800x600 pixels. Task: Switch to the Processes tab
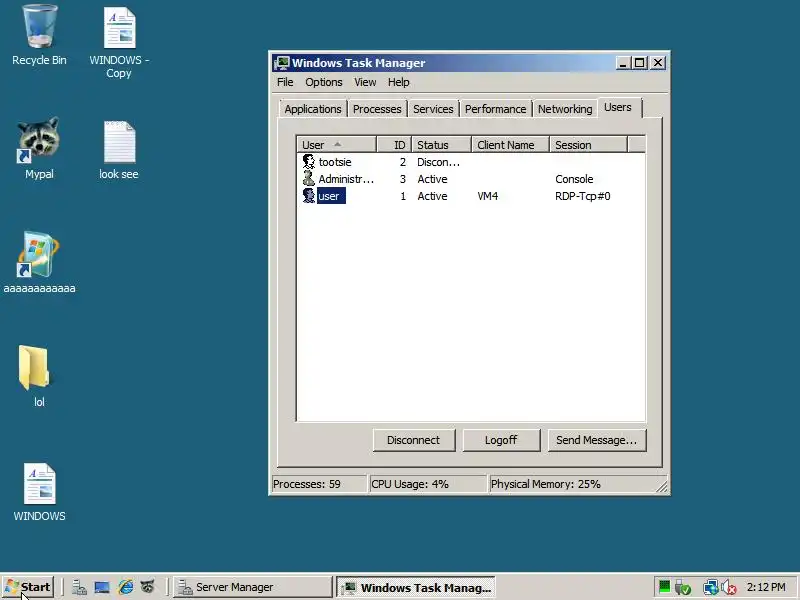pyautogui.click(x=377, y=109)
